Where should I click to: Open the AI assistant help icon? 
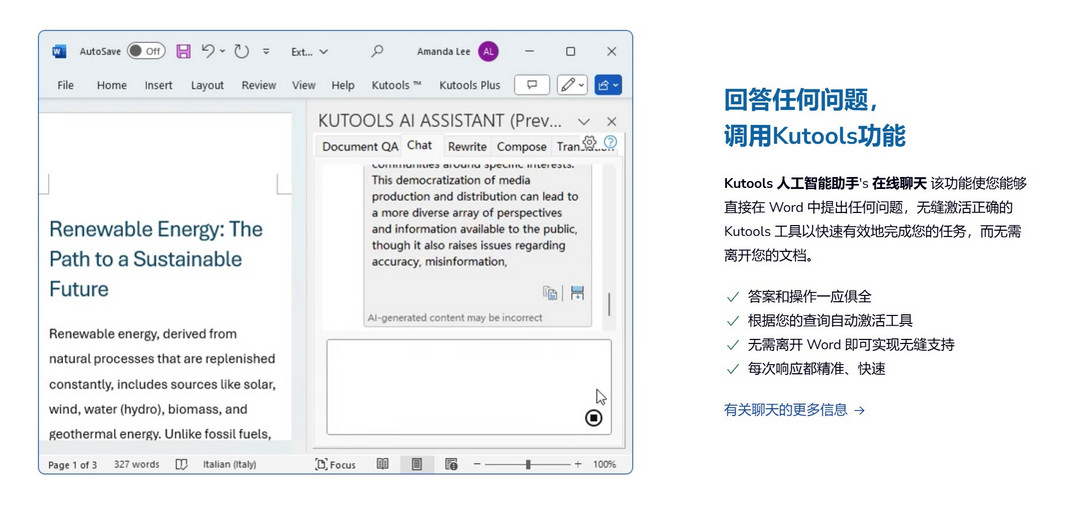tap(610, 142)
